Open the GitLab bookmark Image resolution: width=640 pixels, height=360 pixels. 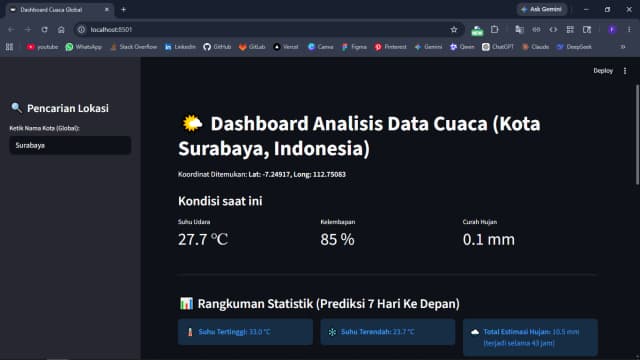coord(252,47)
